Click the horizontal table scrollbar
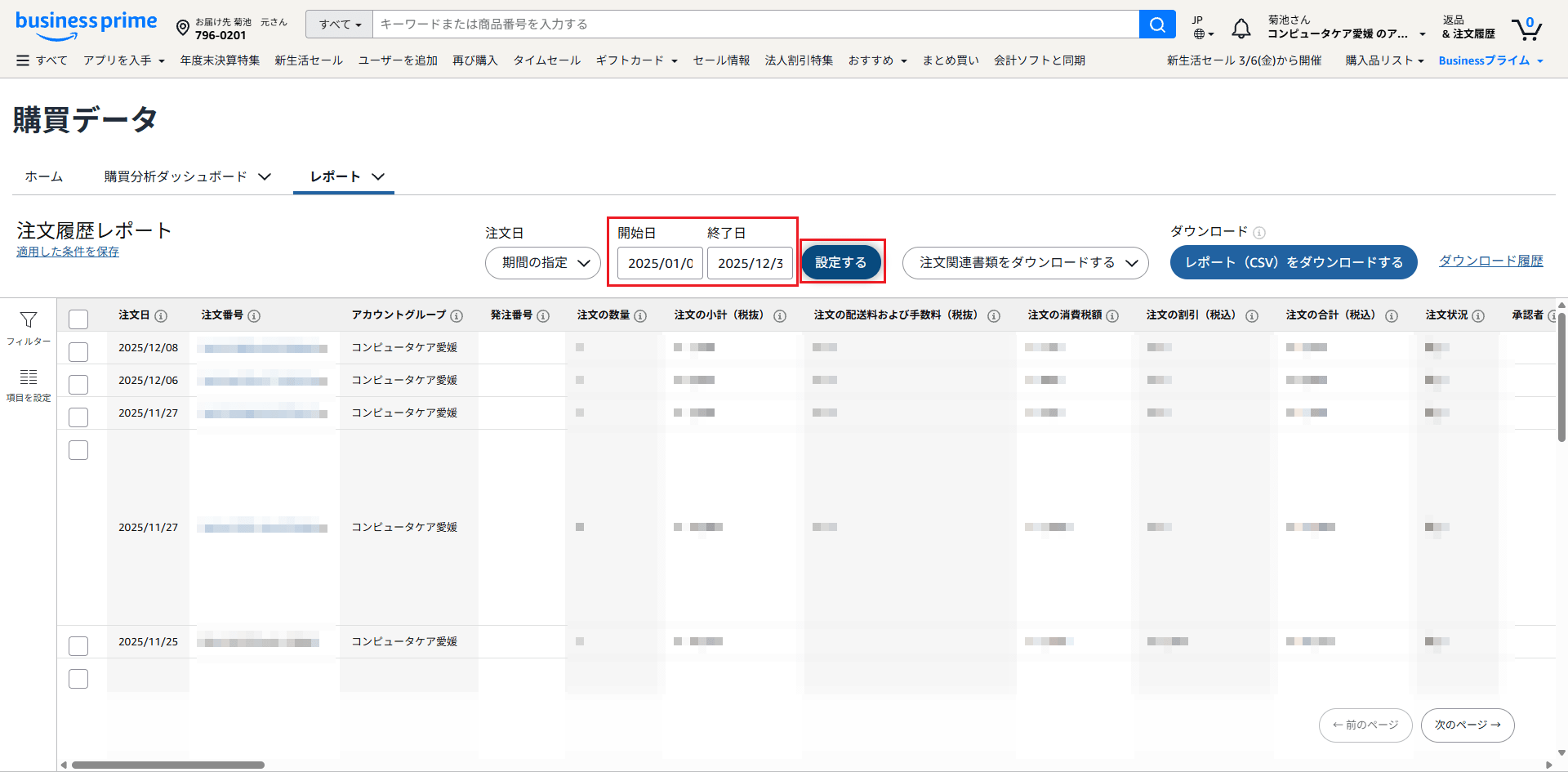Image resolution: width=1568 pixels, height=772 pixels. coord(168,765)
